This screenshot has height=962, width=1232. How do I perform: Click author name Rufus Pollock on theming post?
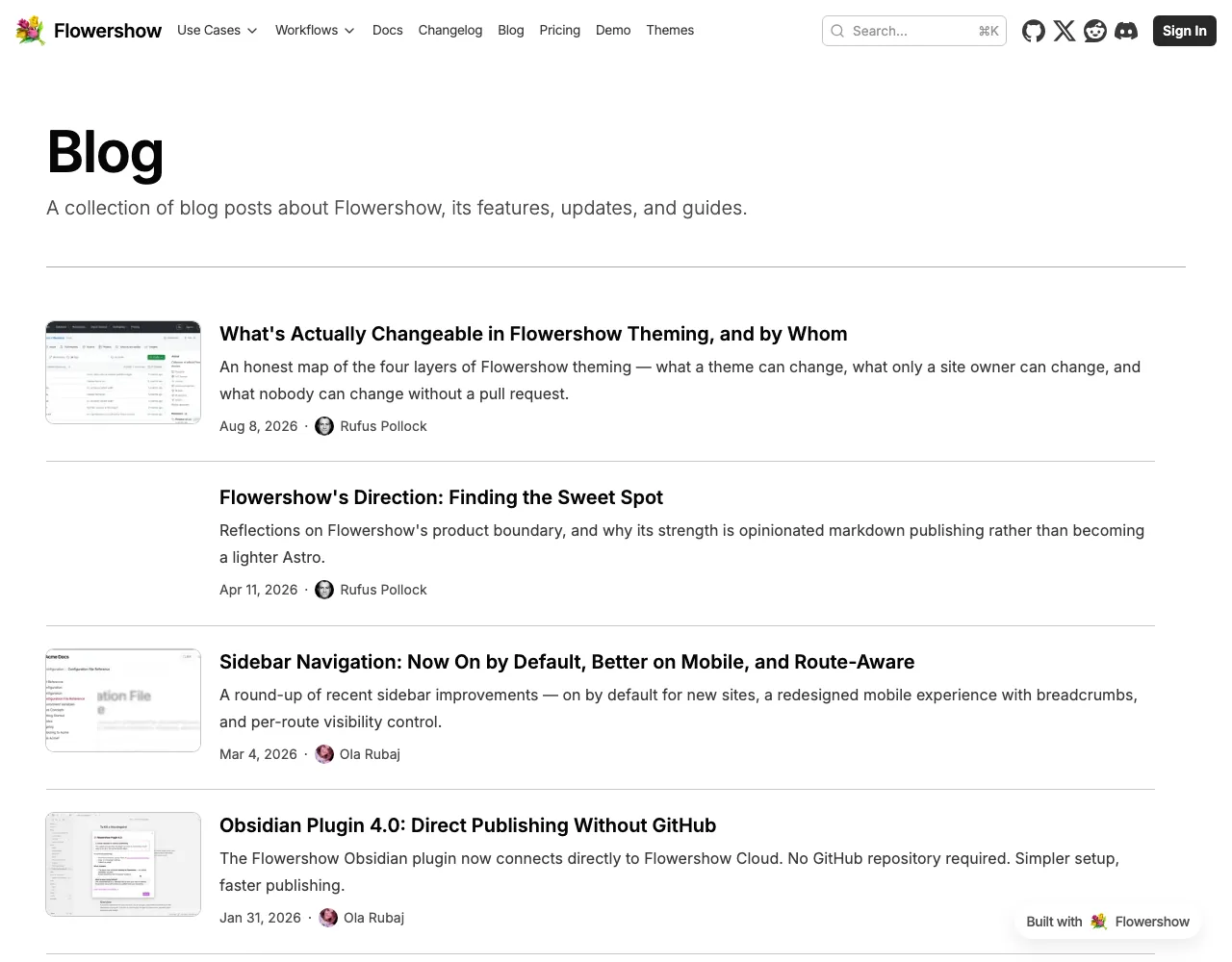(x=383, y=426)
